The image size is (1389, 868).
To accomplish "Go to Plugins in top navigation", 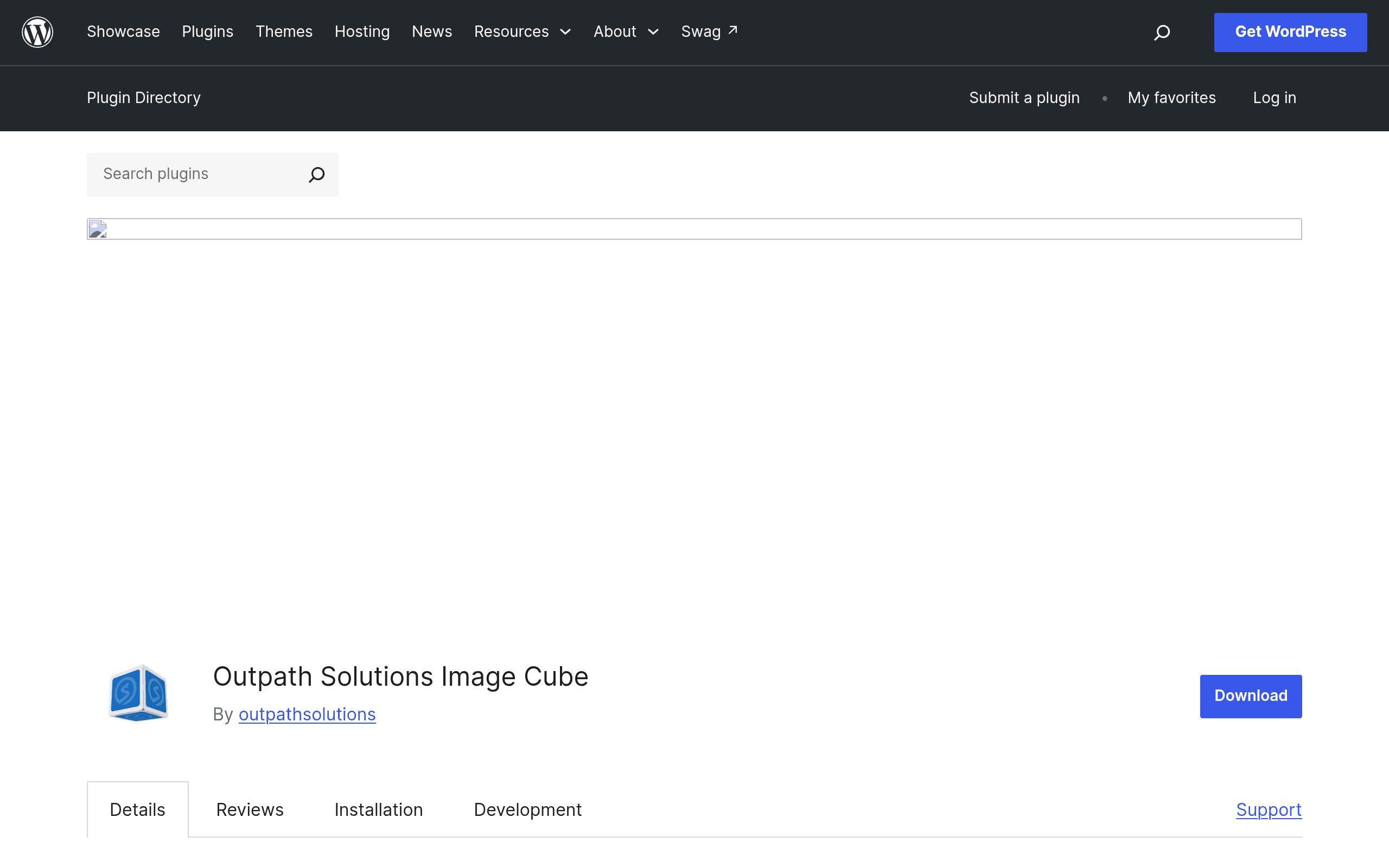I will (x=208, y=31).
